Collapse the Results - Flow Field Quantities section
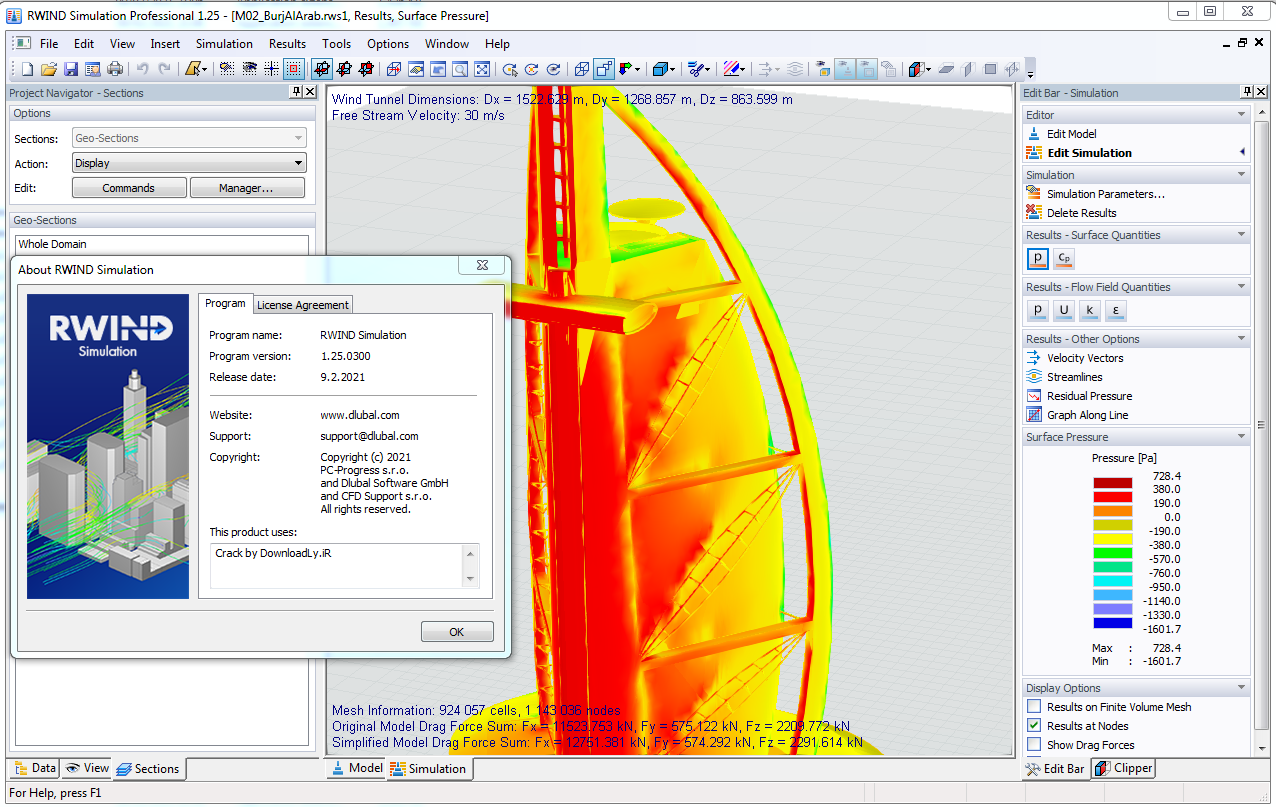This screenshot has width=1276, height=807. (x=1241, y=287)
